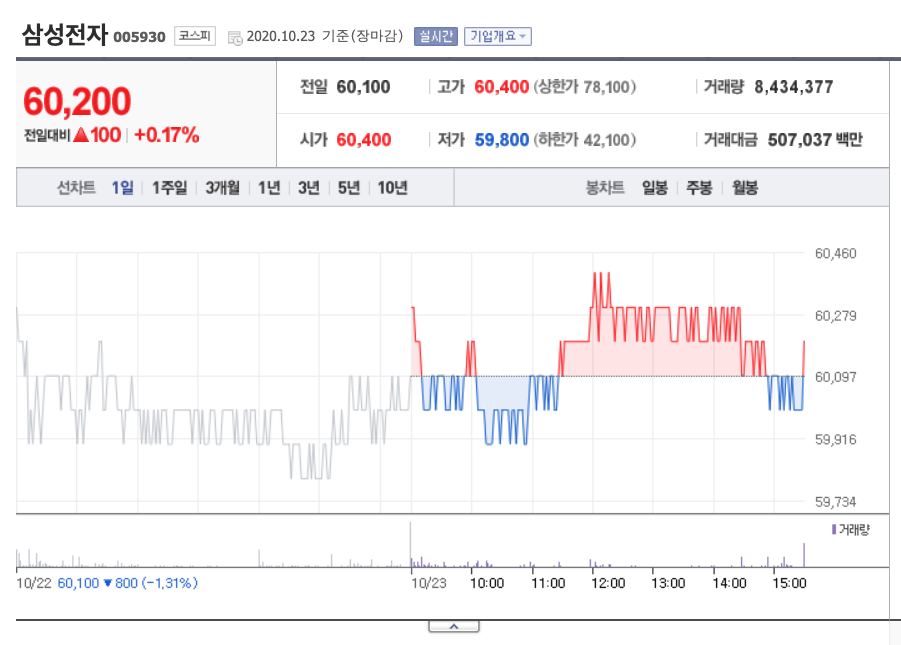Screen dimensions: 901x645
Task: Click the 10/22 previous day summary 60,100
Action: [x=79, y=583]
